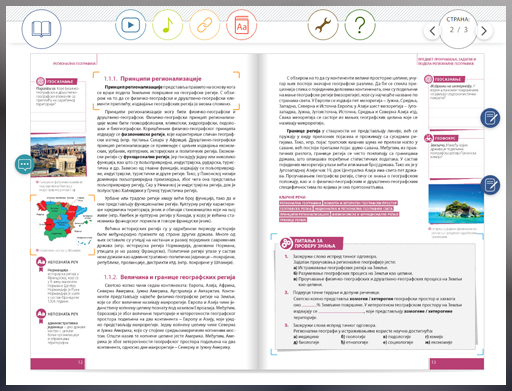Open the teal chat comment bubble
The width and height of the screenshot is (512, 391).
[x=25, y=164]
